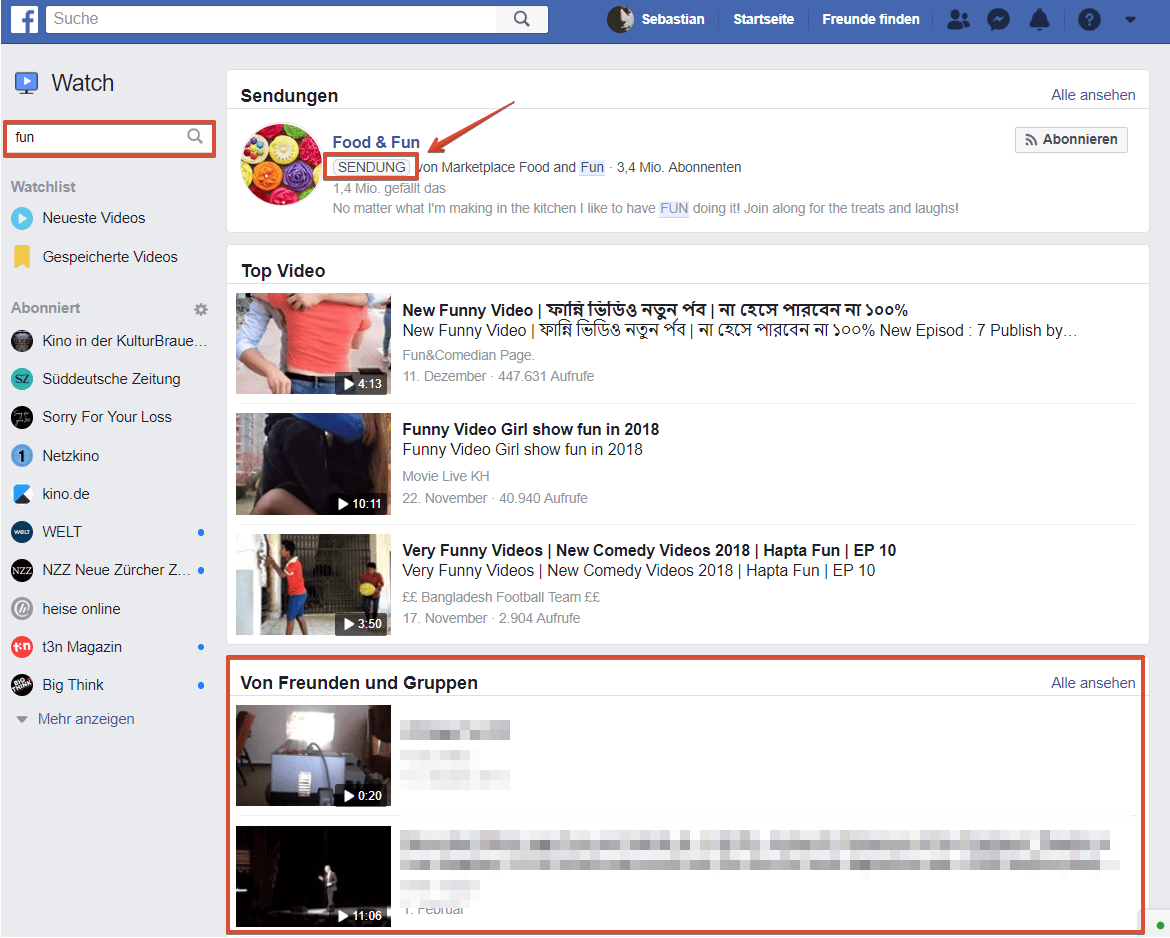Click the Facebook logo icon
1170x938 pixels.
pyautogui.click(x=25, y=19)
